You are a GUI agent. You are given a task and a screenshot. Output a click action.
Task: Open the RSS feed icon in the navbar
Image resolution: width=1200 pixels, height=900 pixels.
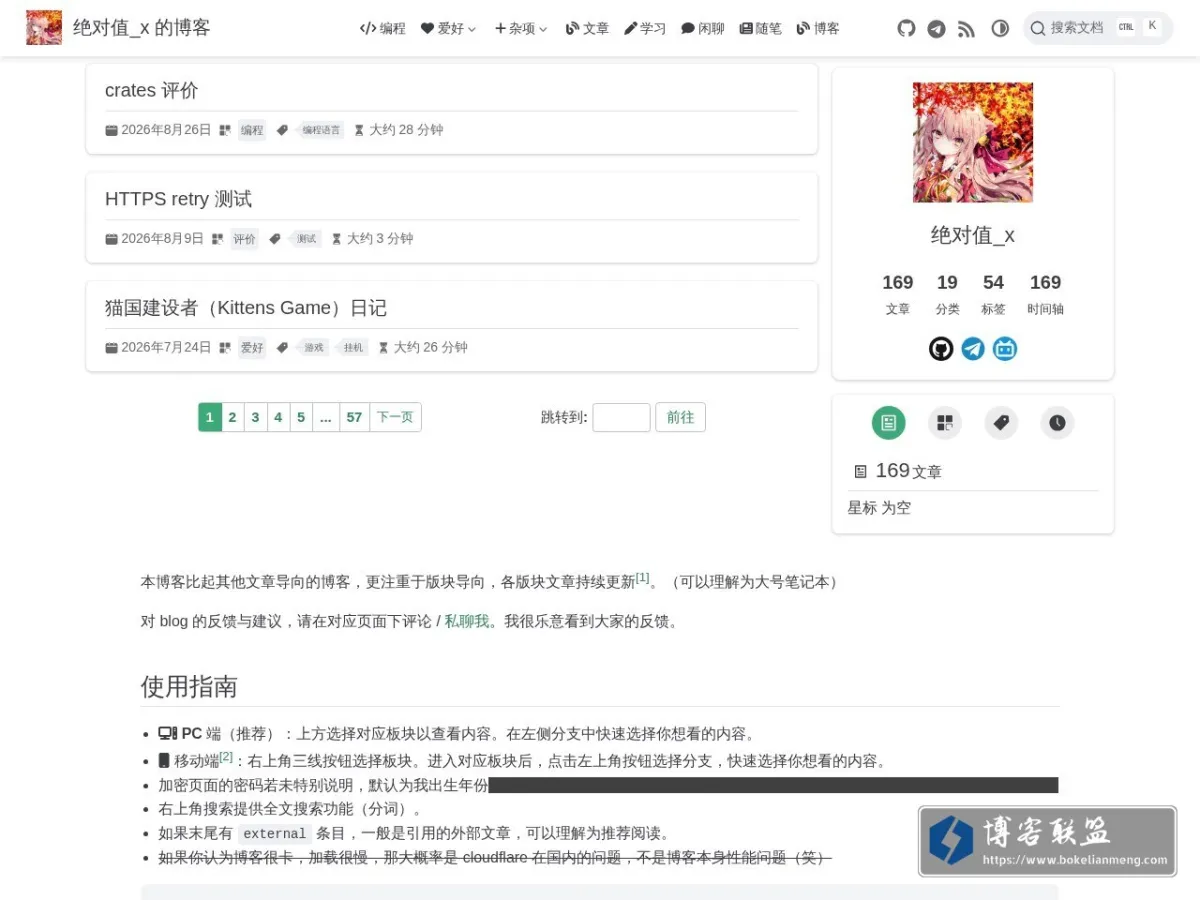click(x=966, y=28)
